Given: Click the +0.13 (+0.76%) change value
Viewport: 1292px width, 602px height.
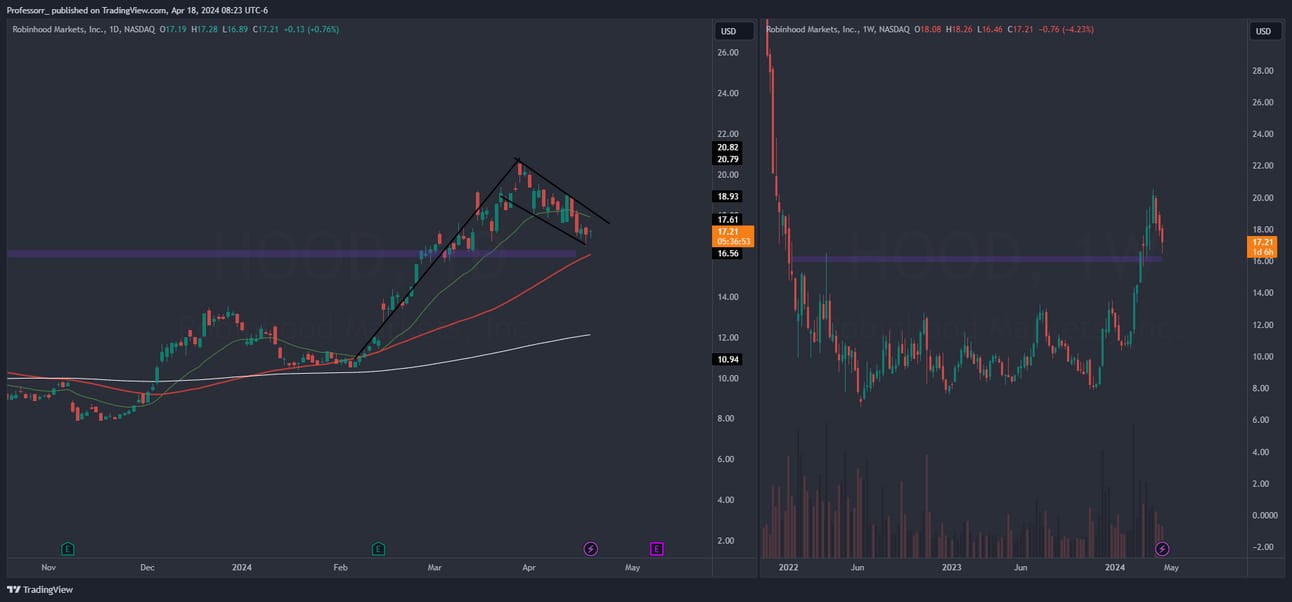Looking at the screenshot, I should 311,29.
